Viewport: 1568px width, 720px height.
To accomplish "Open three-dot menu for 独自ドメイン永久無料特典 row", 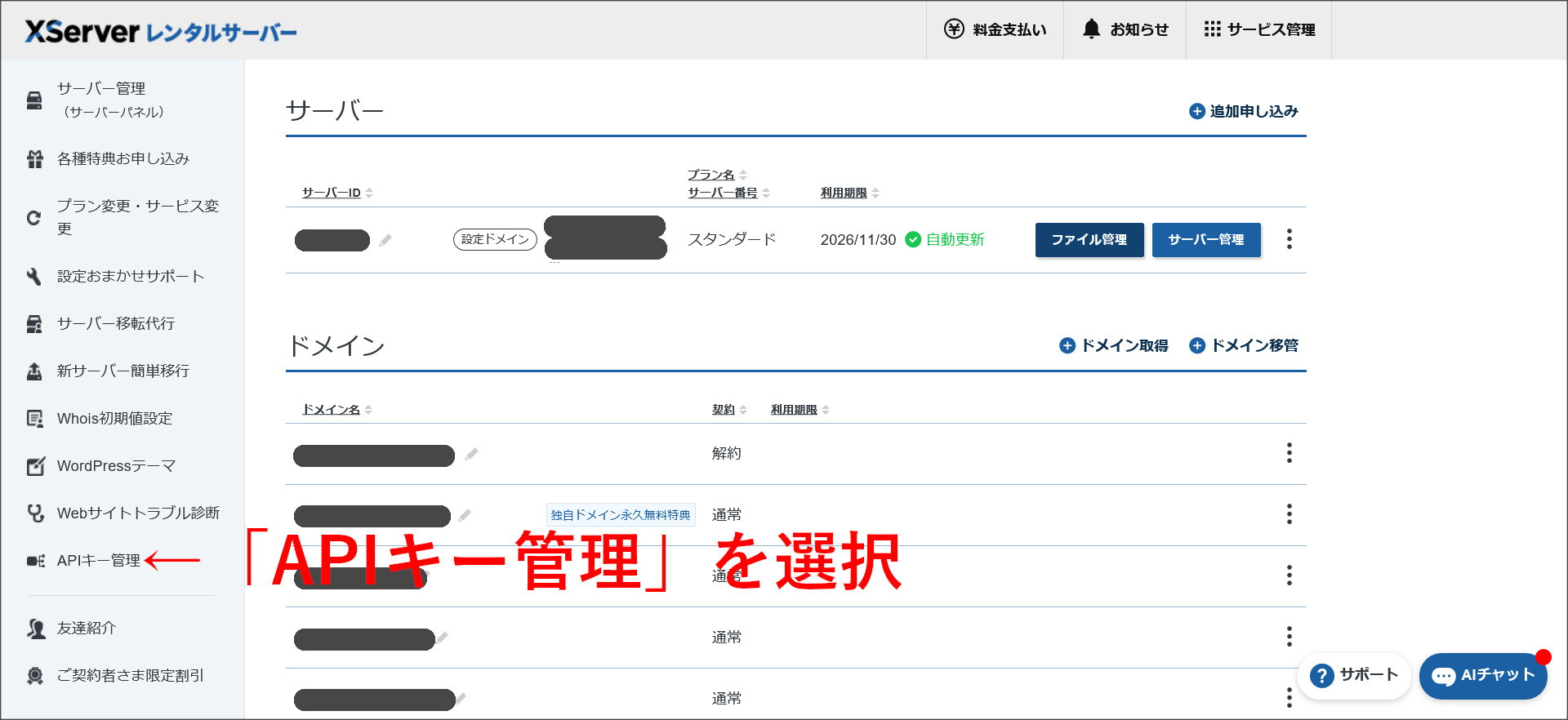I will click(x=1290, y=514).
